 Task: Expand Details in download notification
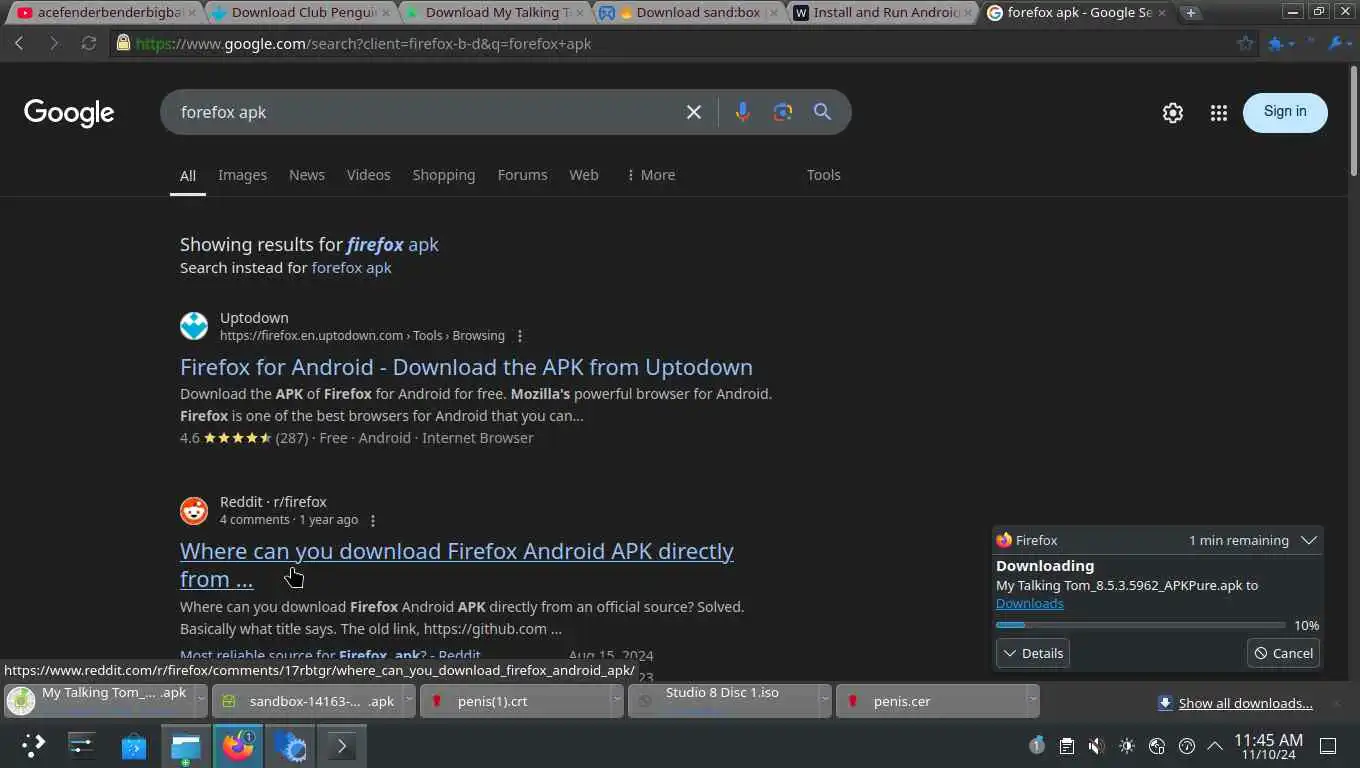pos(1033,653)
